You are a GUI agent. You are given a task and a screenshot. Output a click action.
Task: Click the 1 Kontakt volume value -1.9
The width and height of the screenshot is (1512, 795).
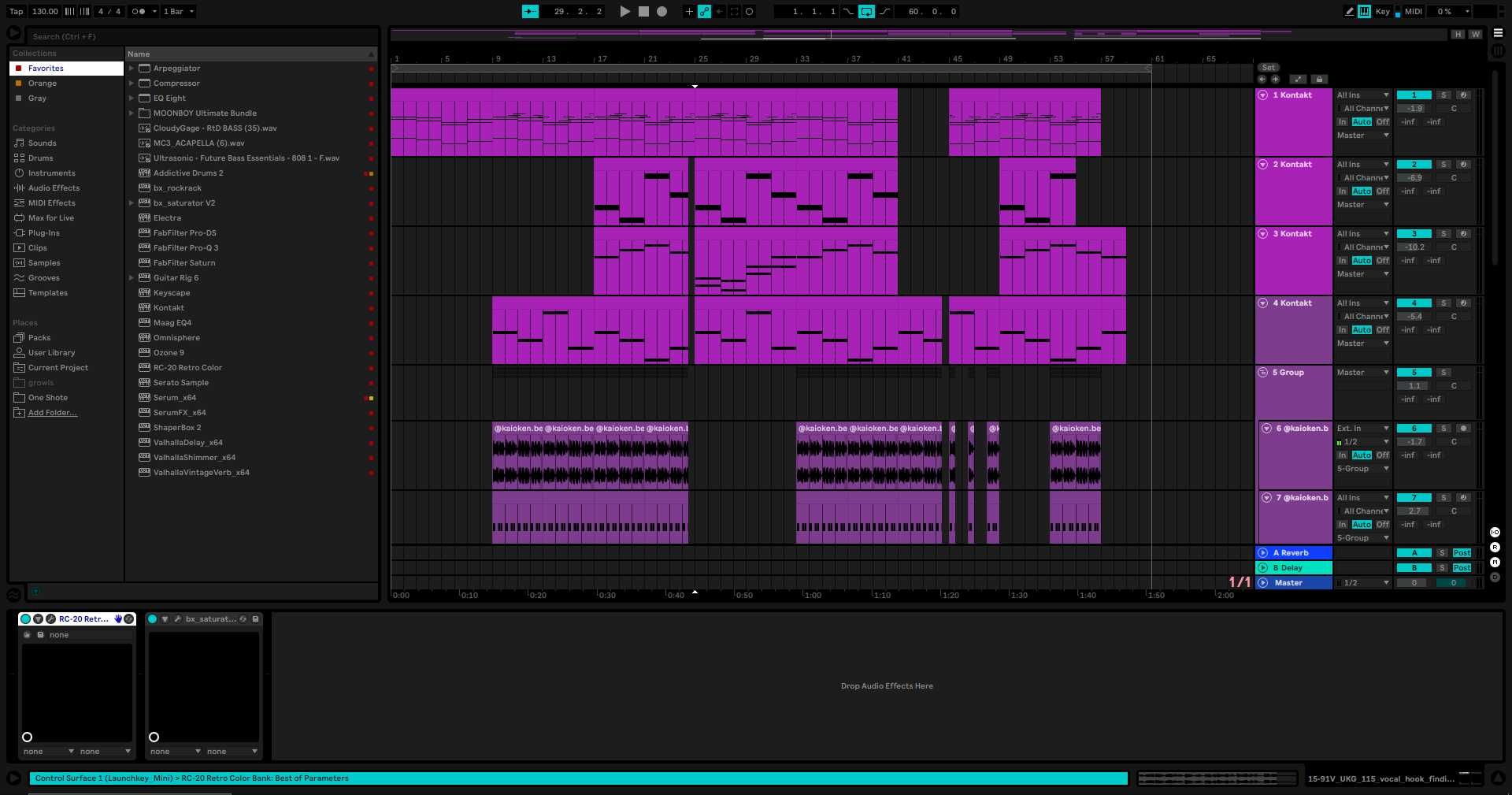pyautogui.click(x=1414, y=108)
